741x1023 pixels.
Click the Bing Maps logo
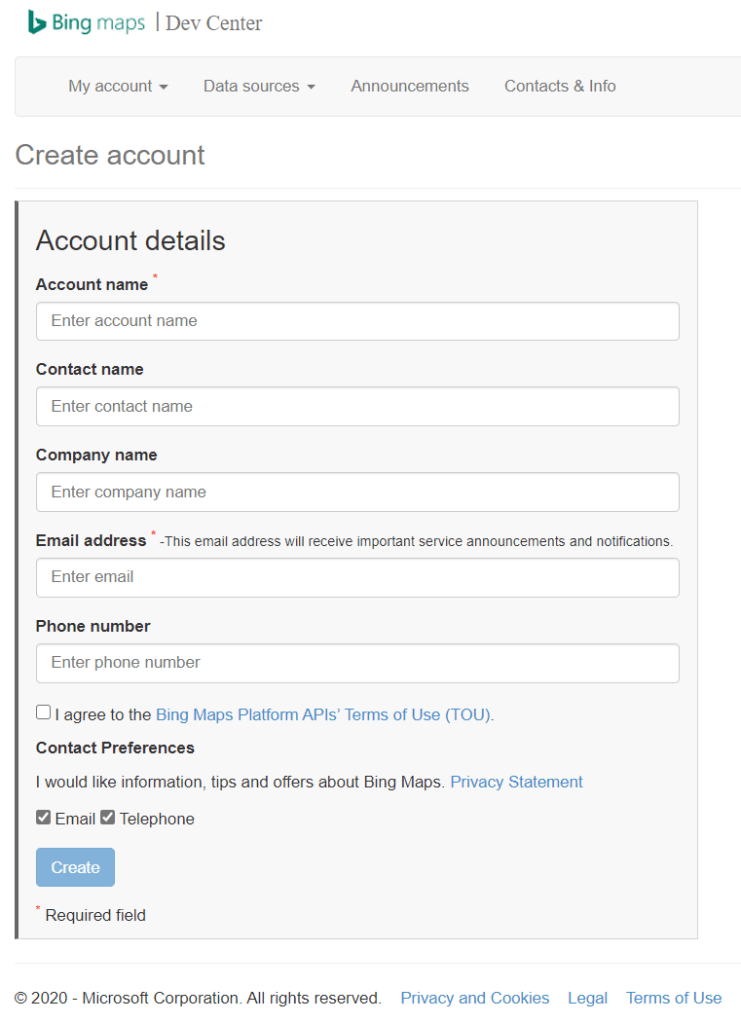[85, 21]
